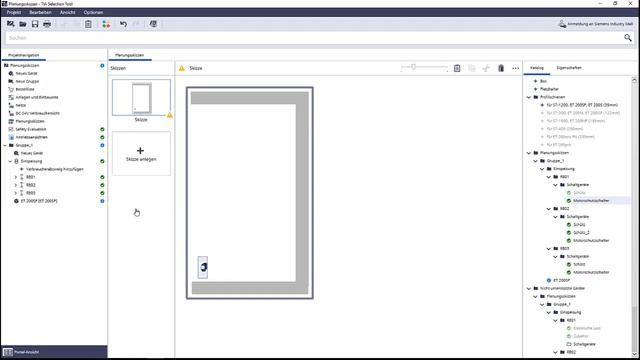Image resolution: width=640 pixels, height=360 pixels.
Task: Collapse the Profilschienen folder in the catalog
Action: coord(529,97)
